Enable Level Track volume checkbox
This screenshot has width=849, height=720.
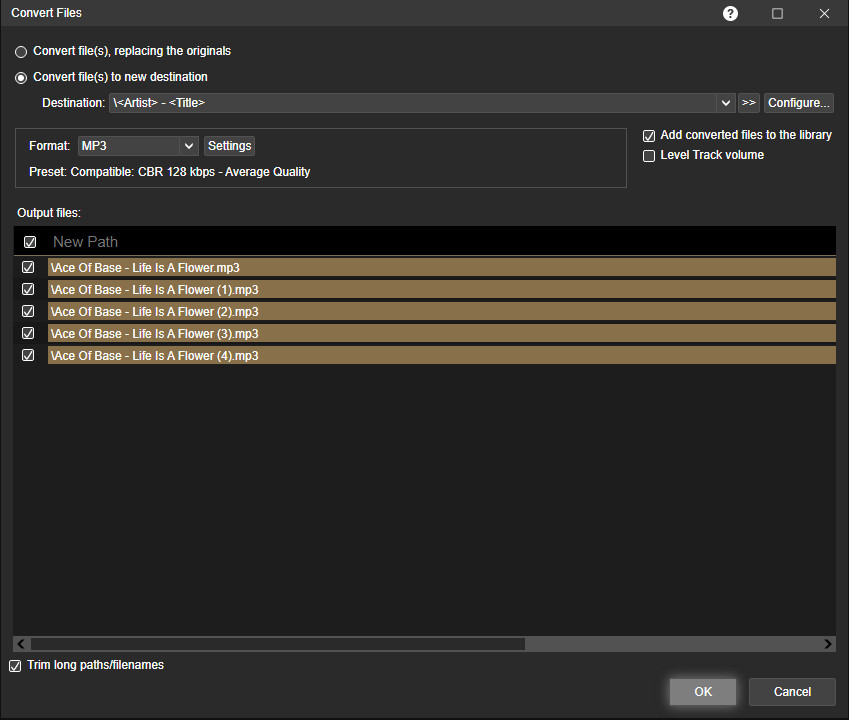pos(649,156)
